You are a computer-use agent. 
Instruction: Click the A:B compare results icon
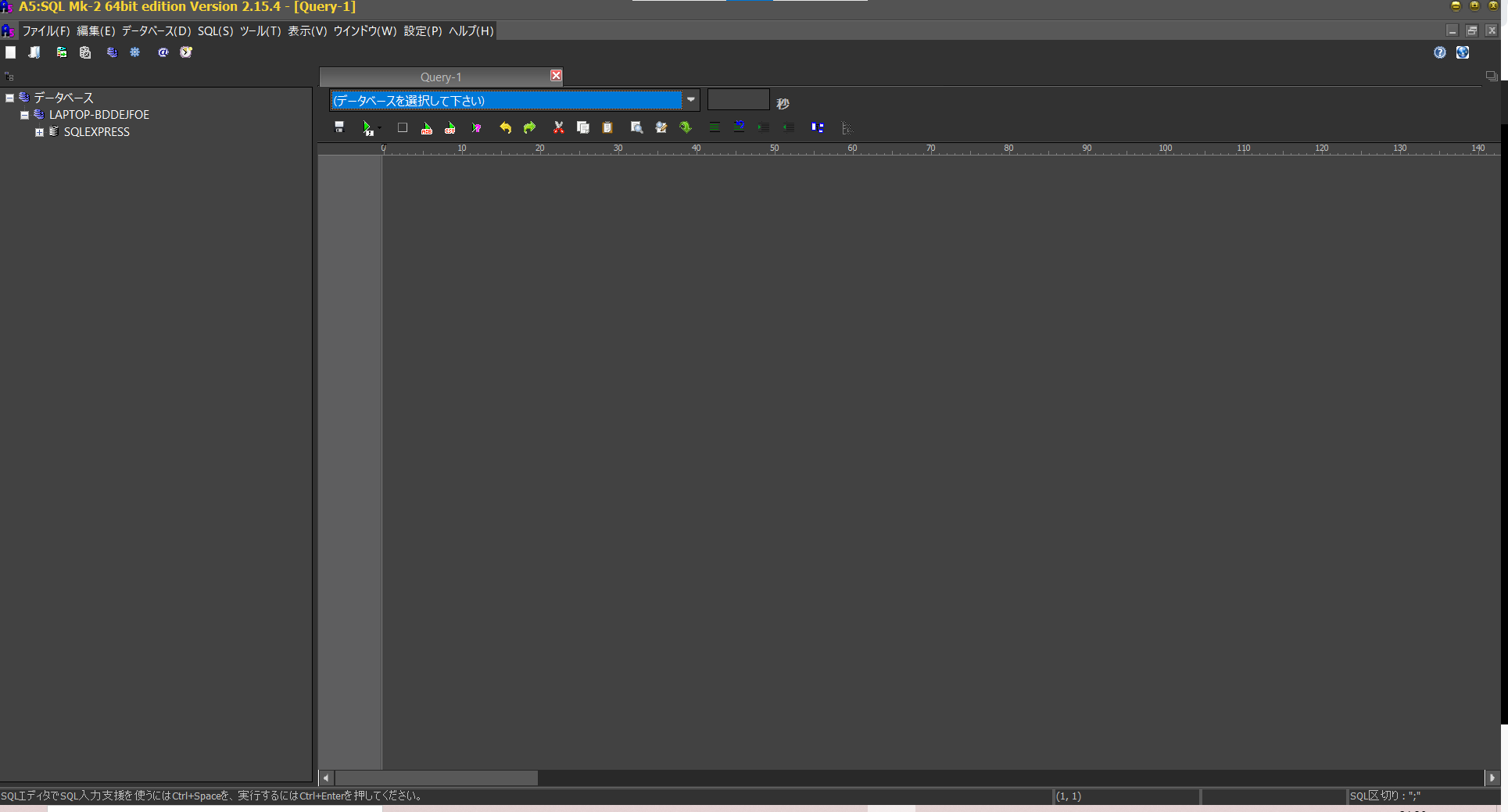coord(427,127)
